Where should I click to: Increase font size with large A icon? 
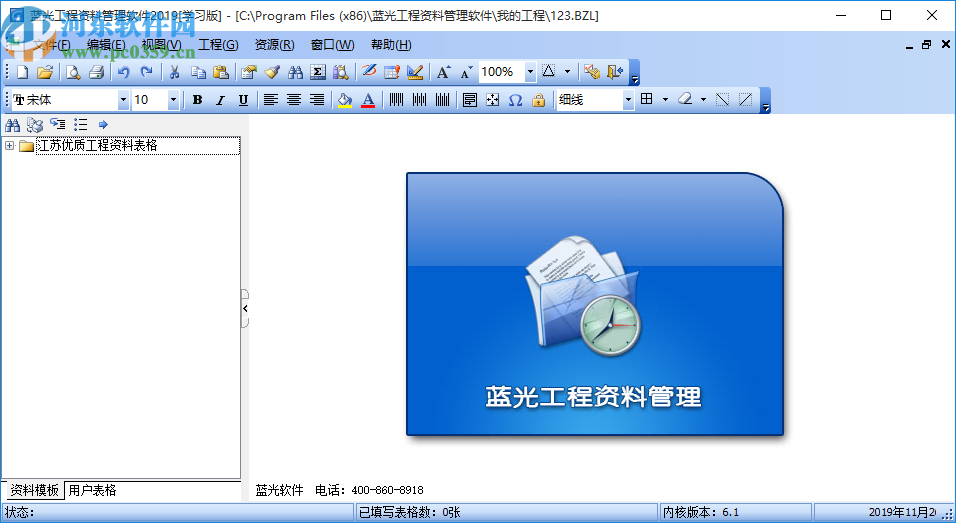pyautogui.click(x=443, y=72)
